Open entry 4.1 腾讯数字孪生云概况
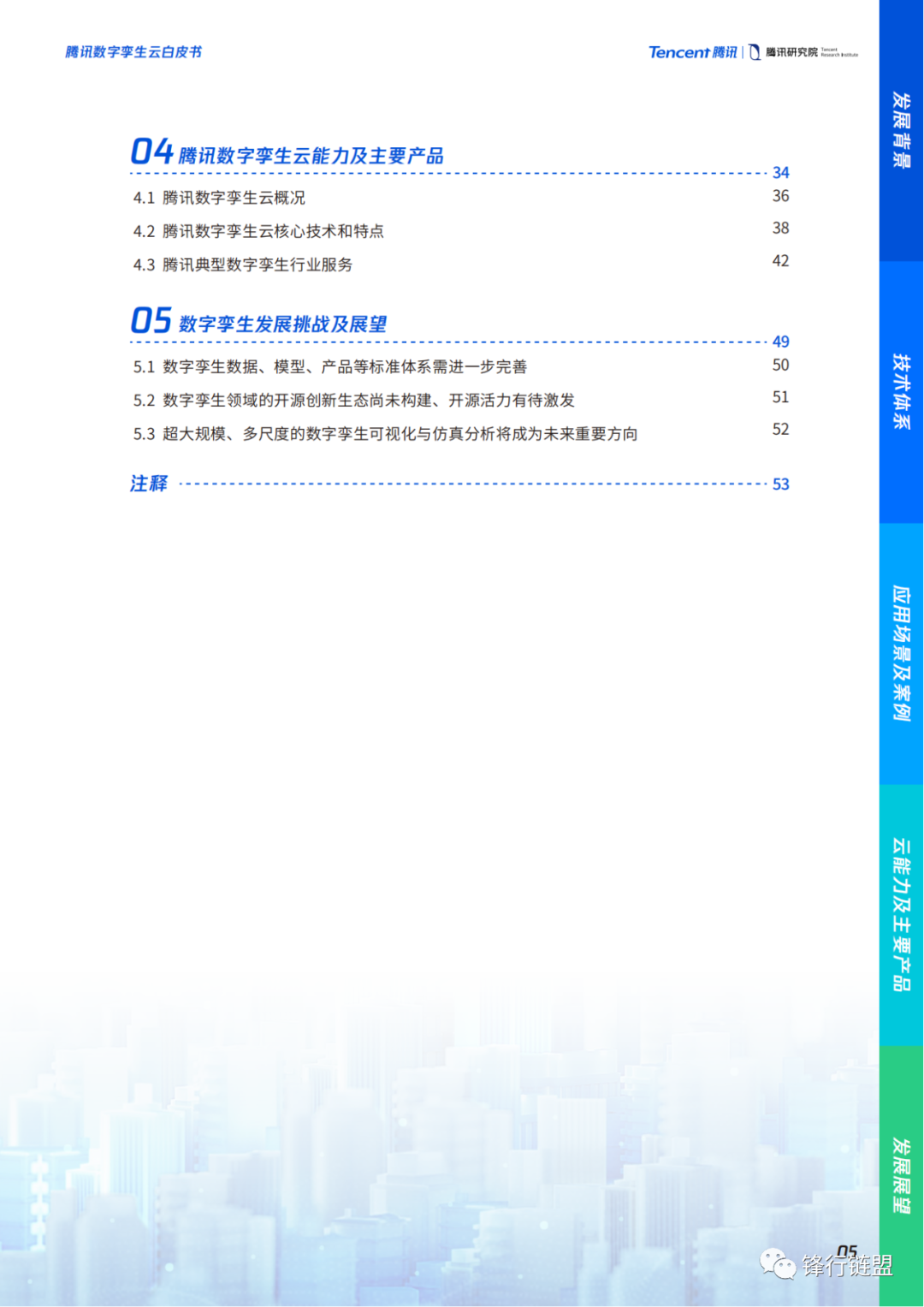 pos(219,198)
